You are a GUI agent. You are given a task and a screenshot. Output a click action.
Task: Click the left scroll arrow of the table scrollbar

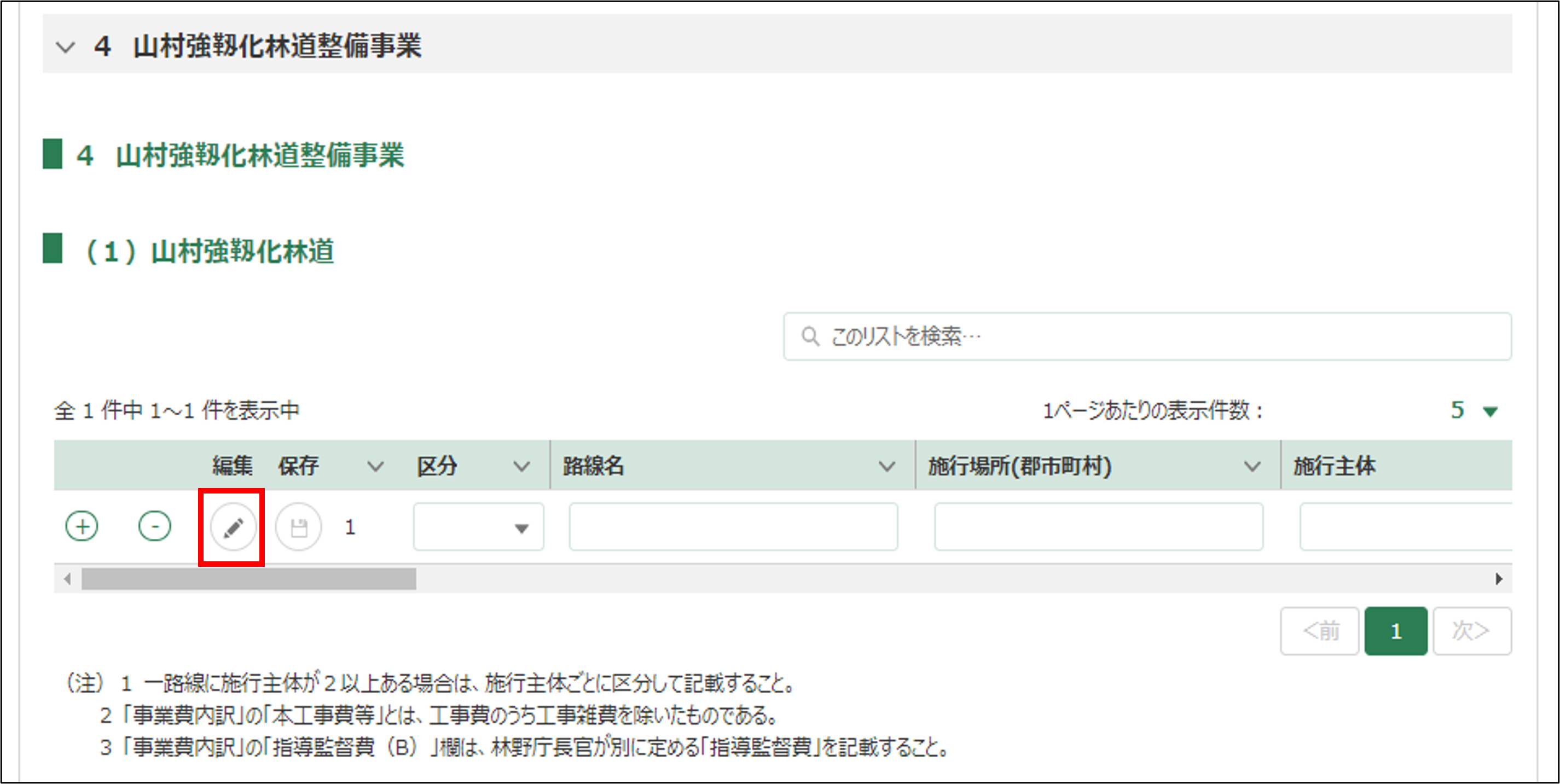tap(67, 579)
